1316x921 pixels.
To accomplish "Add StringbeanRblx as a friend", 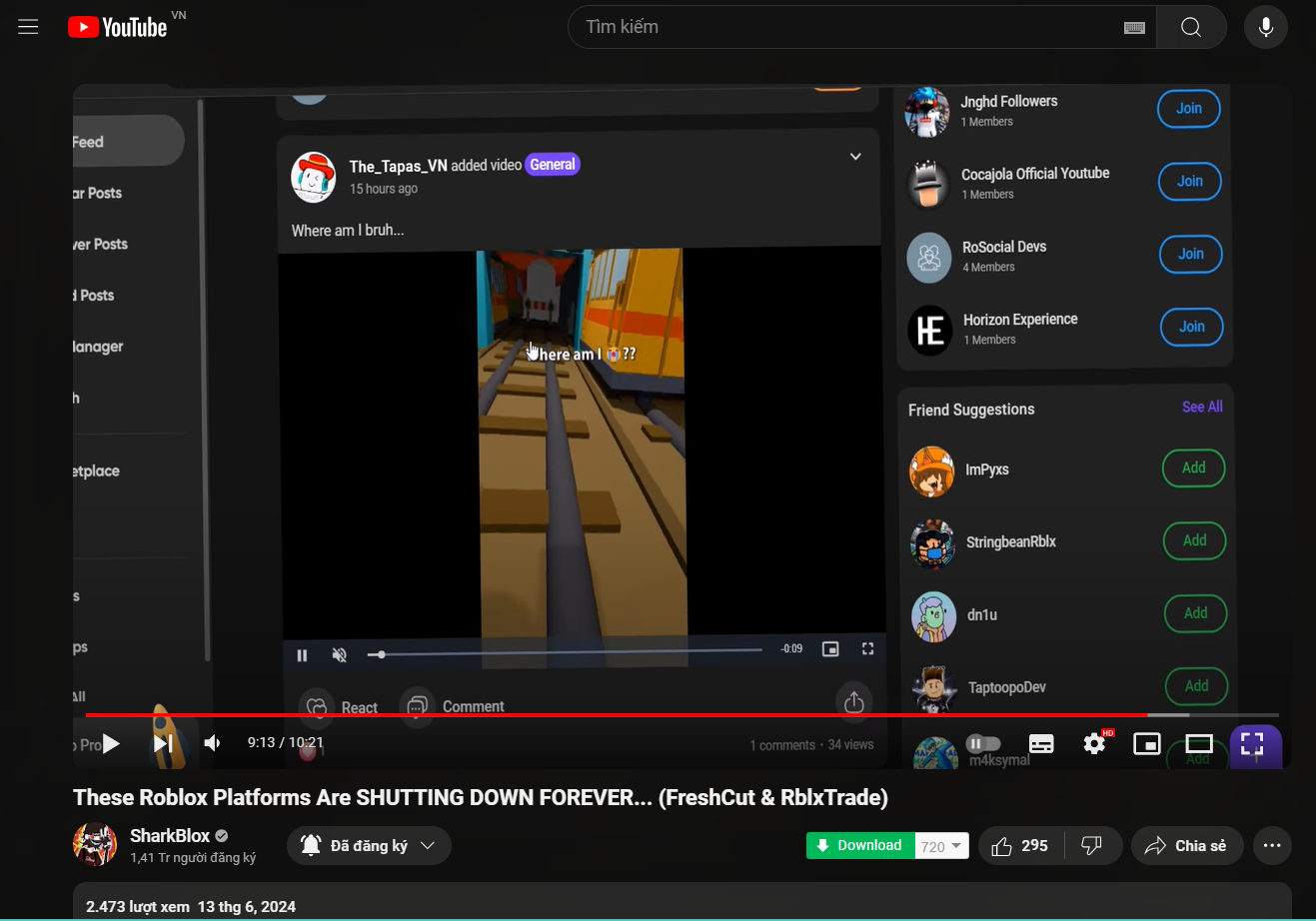I will [x=1195, y=540].
